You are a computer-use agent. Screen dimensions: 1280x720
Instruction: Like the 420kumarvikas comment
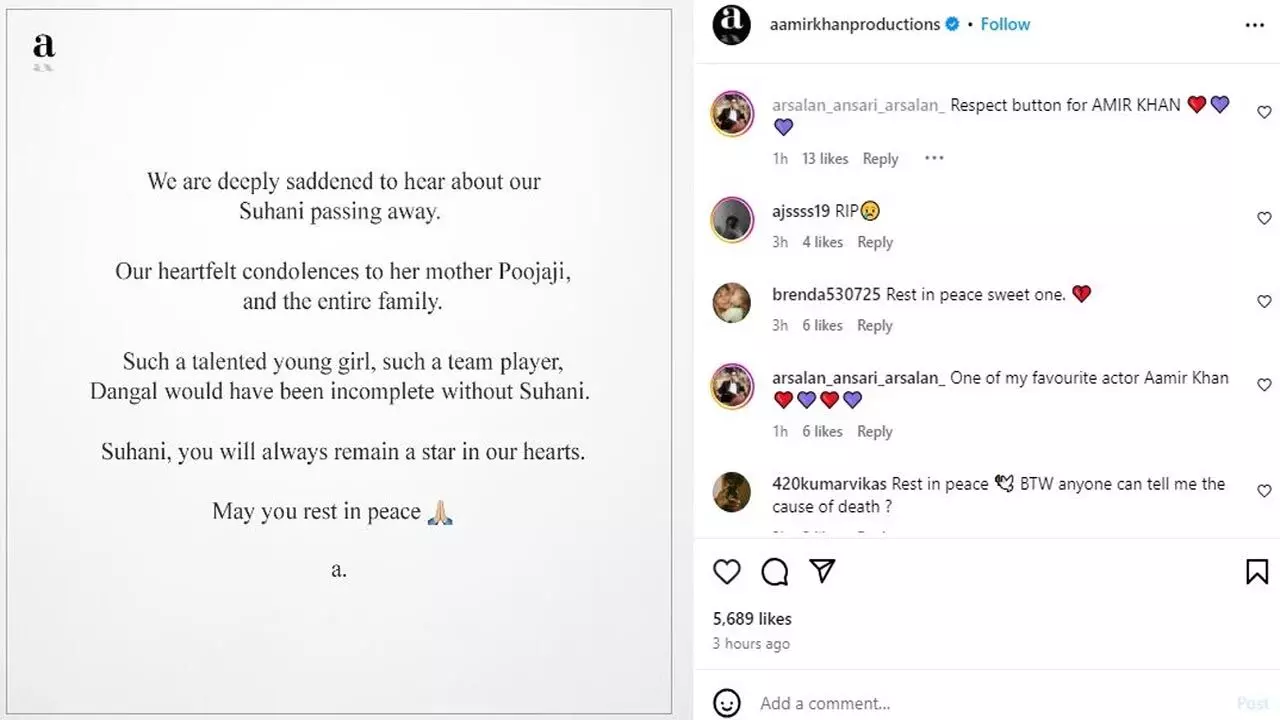click(x=1264, y=491)
